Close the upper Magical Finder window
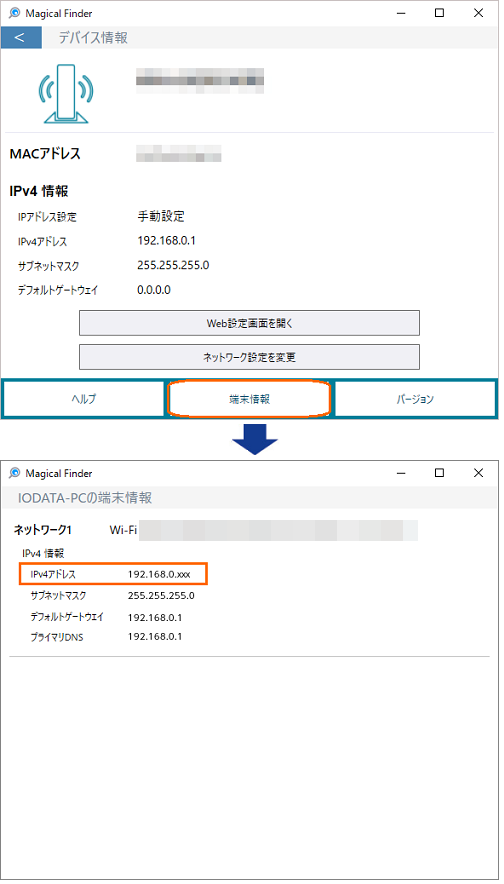 click(478, 13)
